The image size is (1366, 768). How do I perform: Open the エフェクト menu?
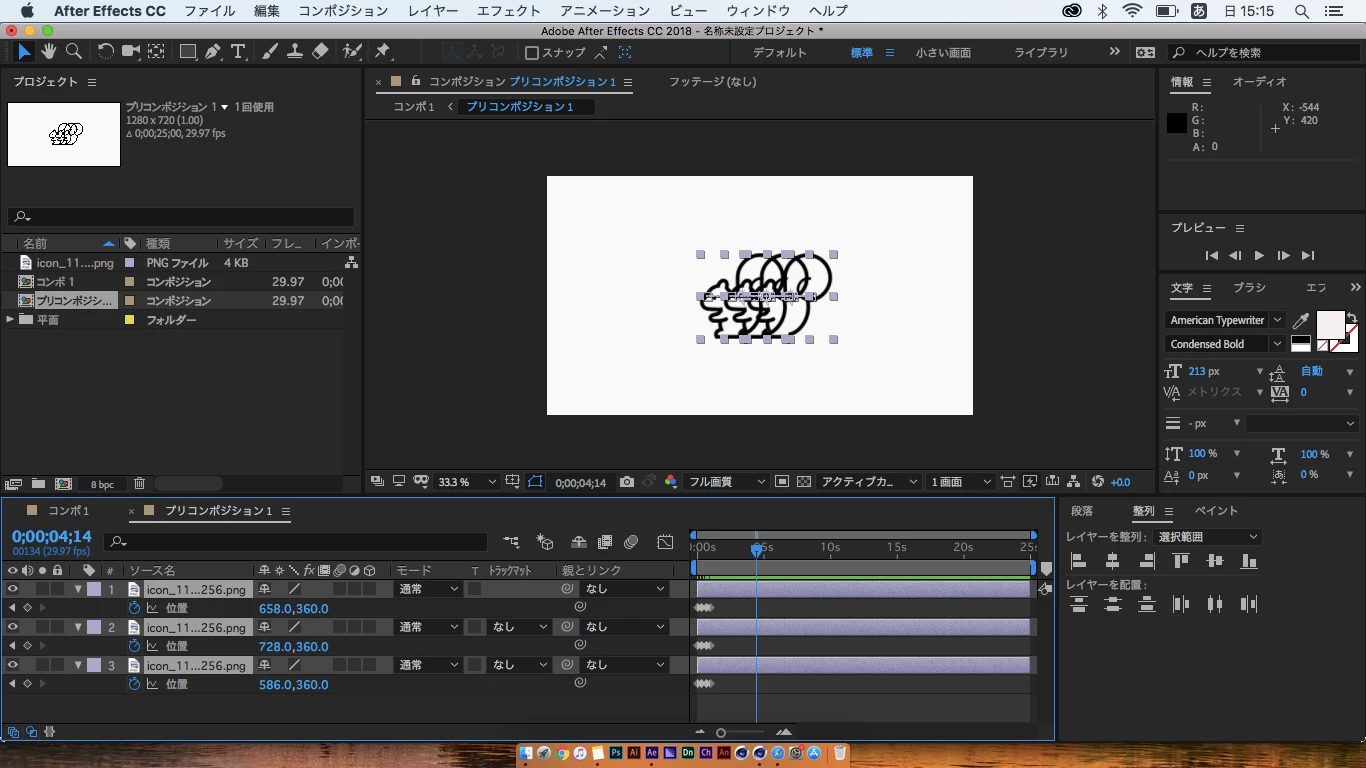tap(509, 11)
